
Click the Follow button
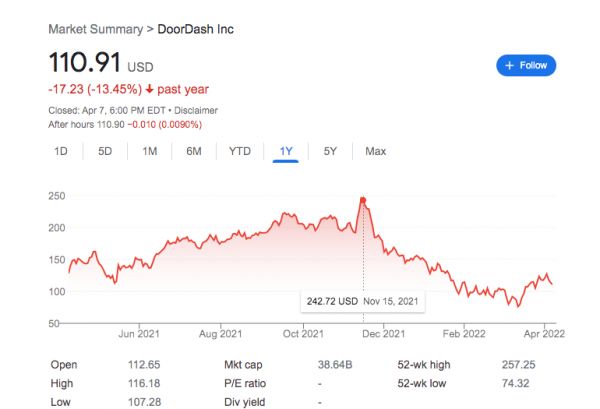click(x=526, y=65)
